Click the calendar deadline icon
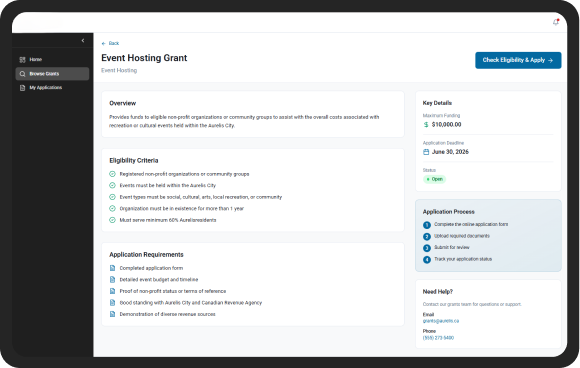580x368 pixels. click(x=426, y=152)
